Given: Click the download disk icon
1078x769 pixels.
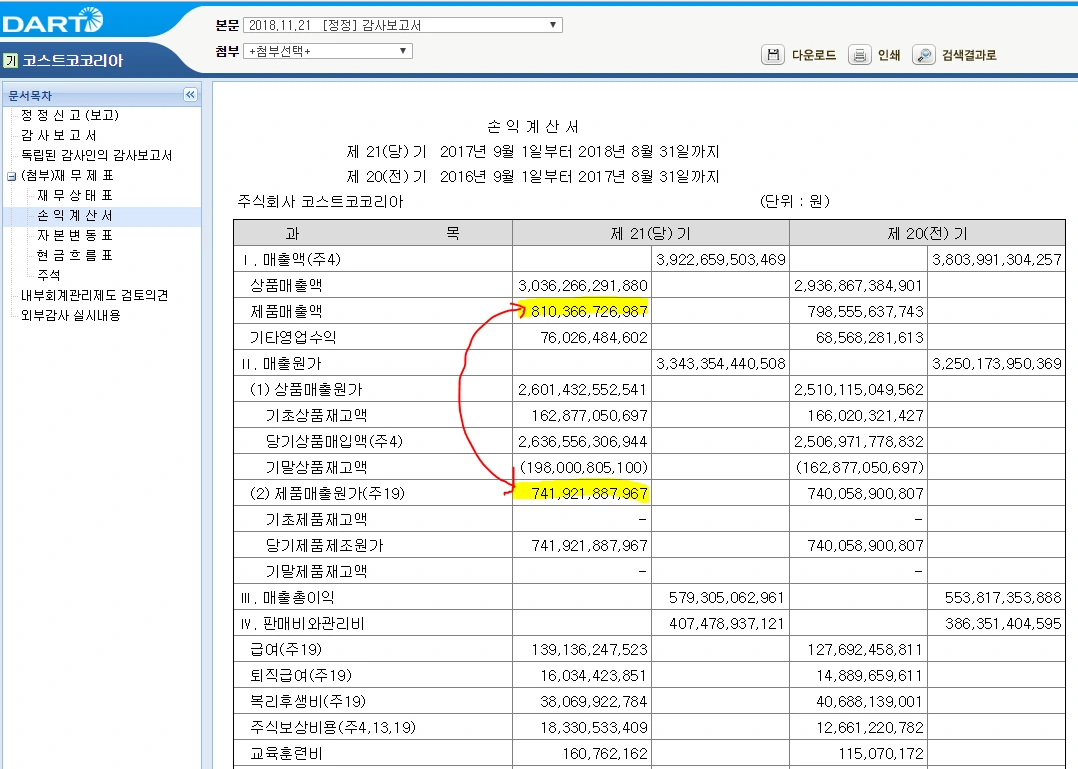Looking at the screenshot, I should click(x=773, y=55).
